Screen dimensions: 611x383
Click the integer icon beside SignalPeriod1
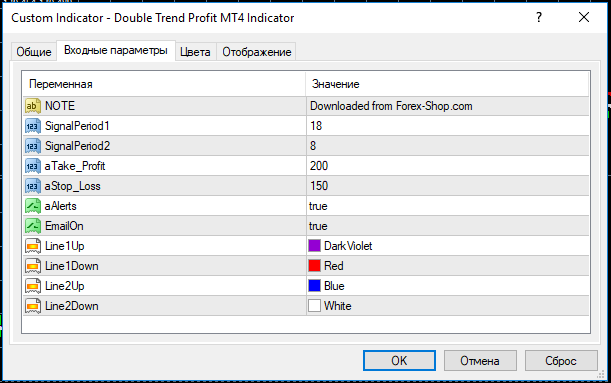[33, 126]
